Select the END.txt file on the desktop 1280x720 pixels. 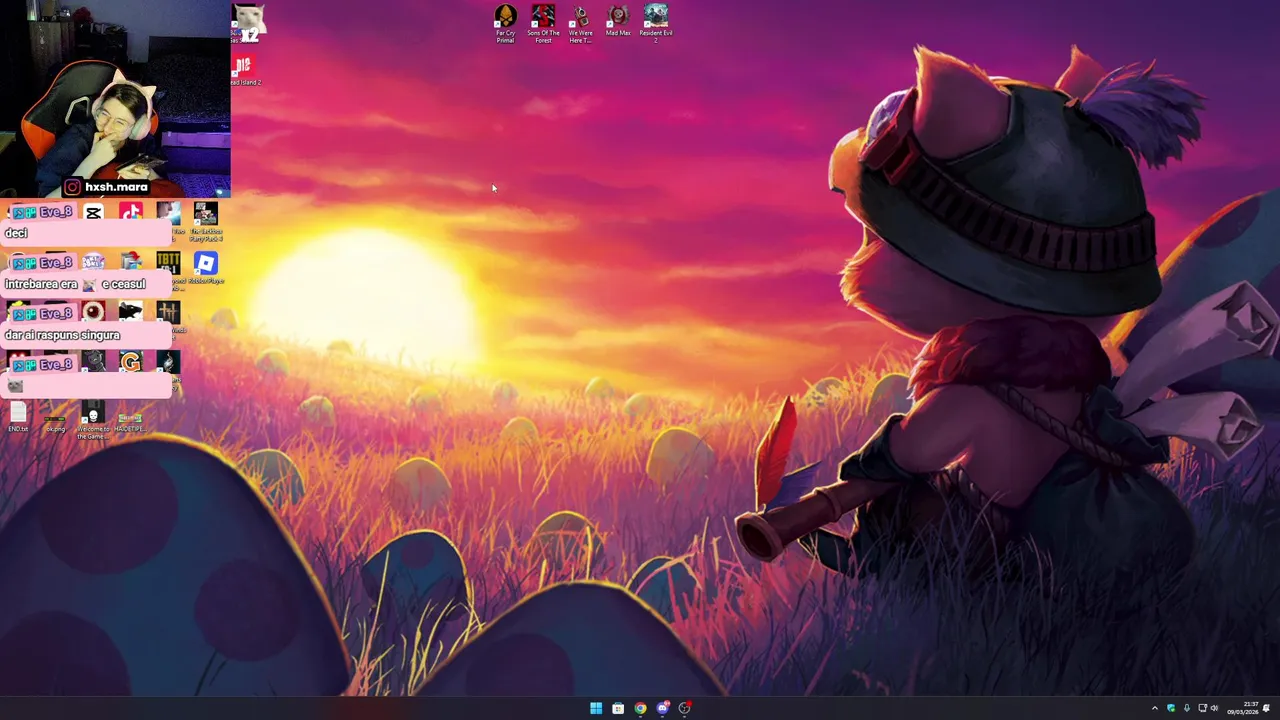point(18,418)
